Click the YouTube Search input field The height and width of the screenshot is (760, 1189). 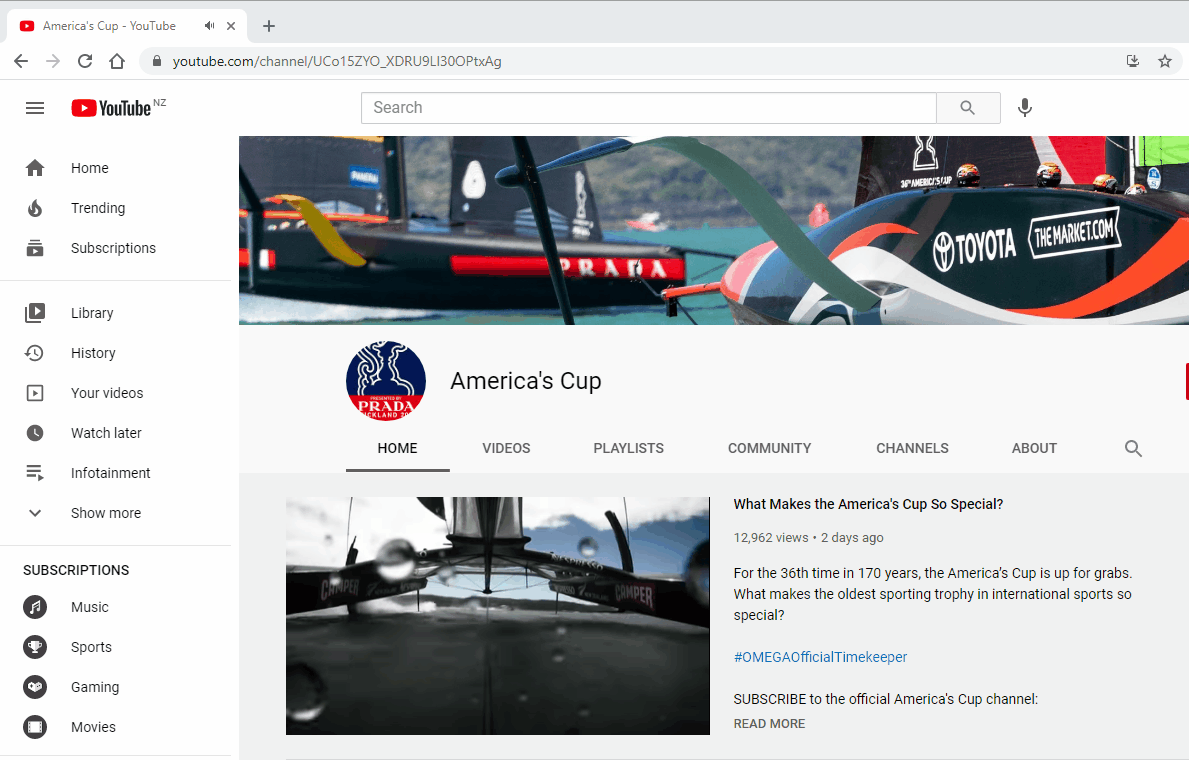(649, 108)
